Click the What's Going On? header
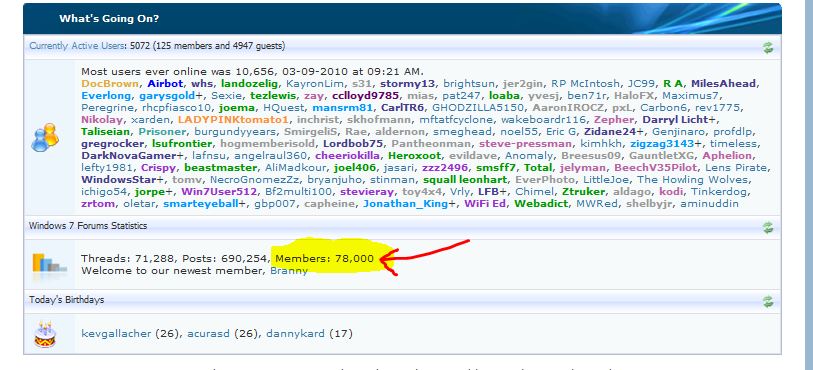The image size is (813, 370). pos(109,19)
